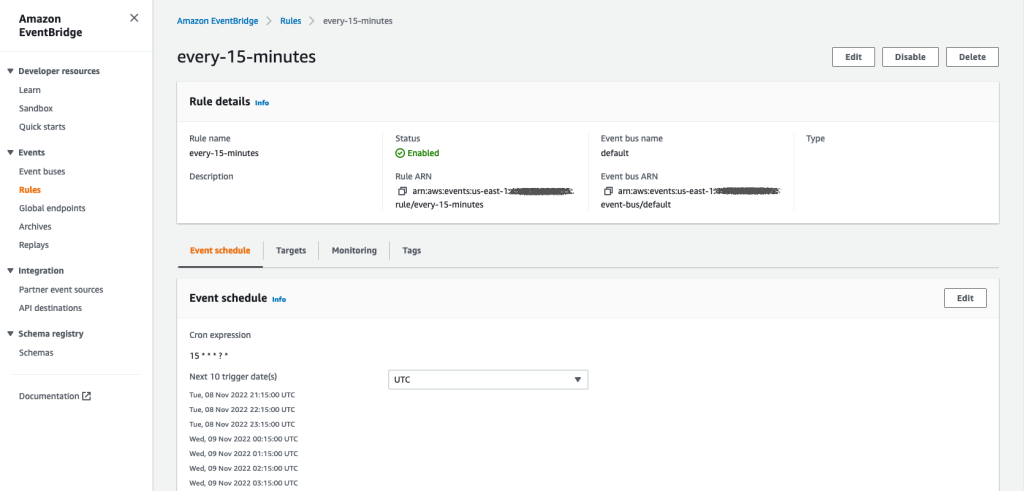Open Rule details Info link
This screenshot has width=1024, height=491.
point(262,103)
